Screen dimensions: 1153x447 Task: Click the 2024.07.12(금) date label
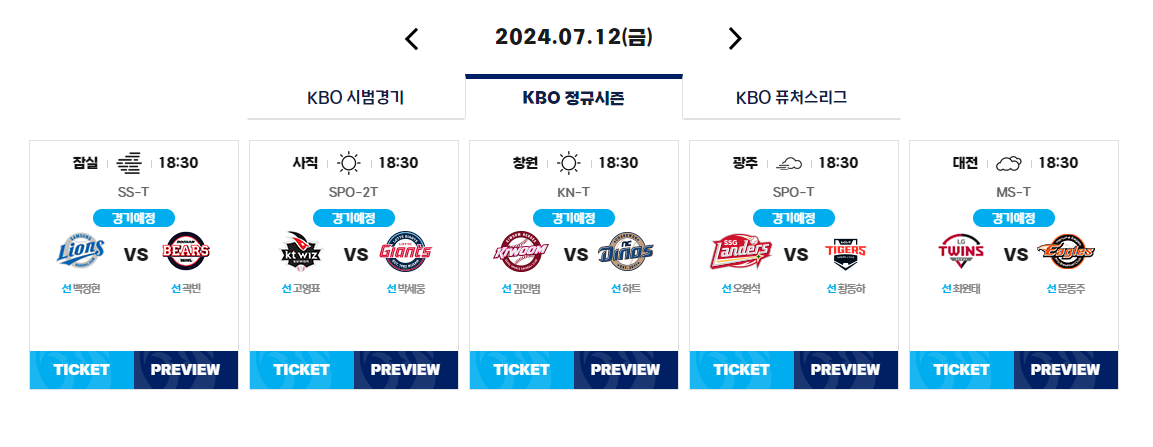[x=574, y=37]
